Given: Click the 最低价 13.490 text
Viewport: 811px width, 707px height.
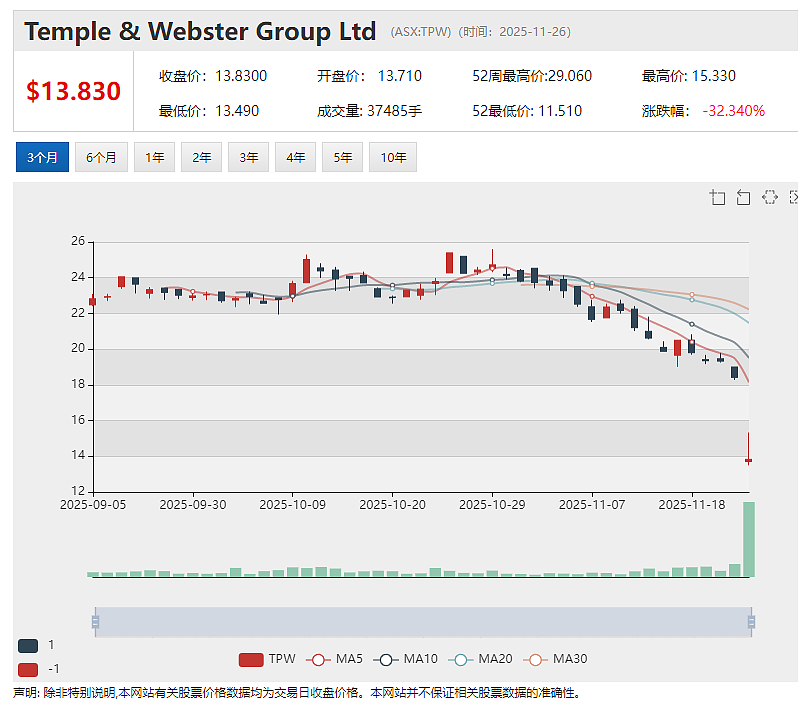Looking at the screenshot, I should click(209, 111).
